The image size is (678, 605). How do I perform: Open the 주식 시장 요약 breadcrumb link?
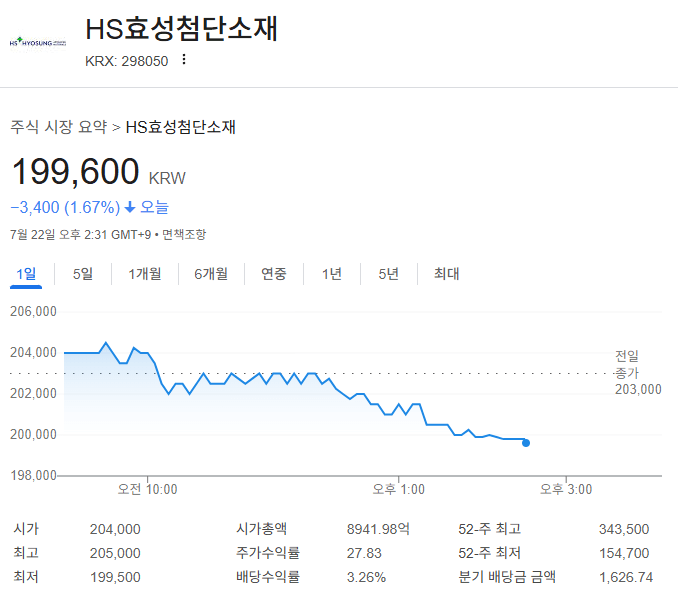[59, 127]
